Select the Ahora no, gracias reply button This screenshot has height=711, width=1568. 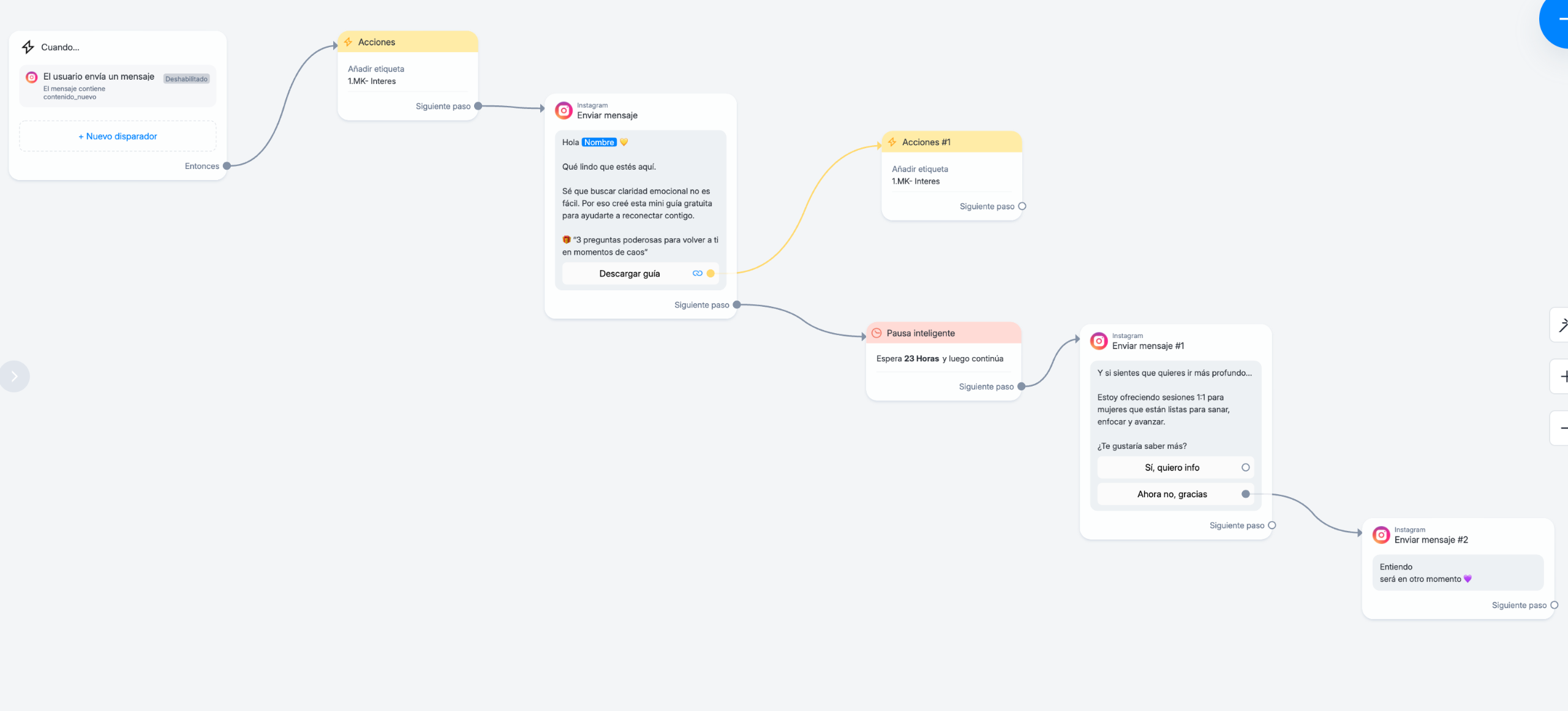pyautogui.click(x=1172, y=494)
